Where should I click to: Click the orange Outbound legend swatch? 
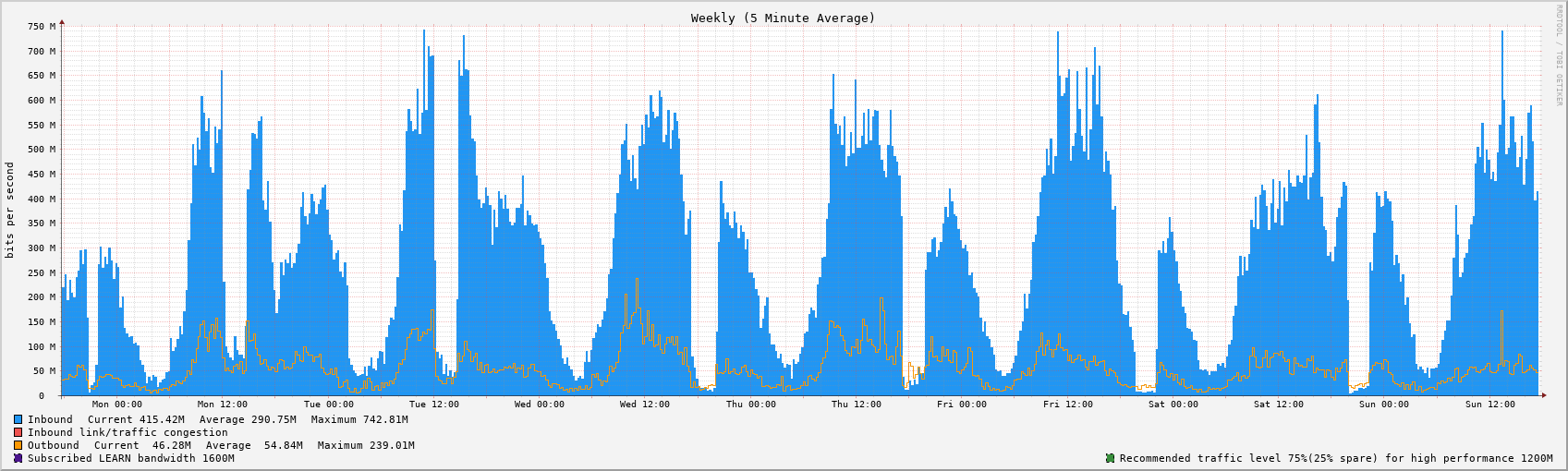[x=18, y=445]
